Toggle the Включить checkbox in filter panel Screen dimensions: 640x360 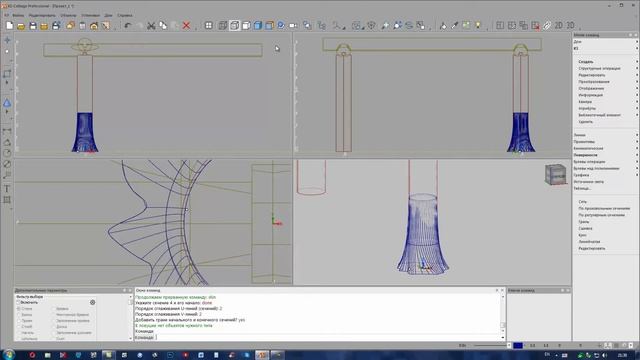click(x=18, y=302)
